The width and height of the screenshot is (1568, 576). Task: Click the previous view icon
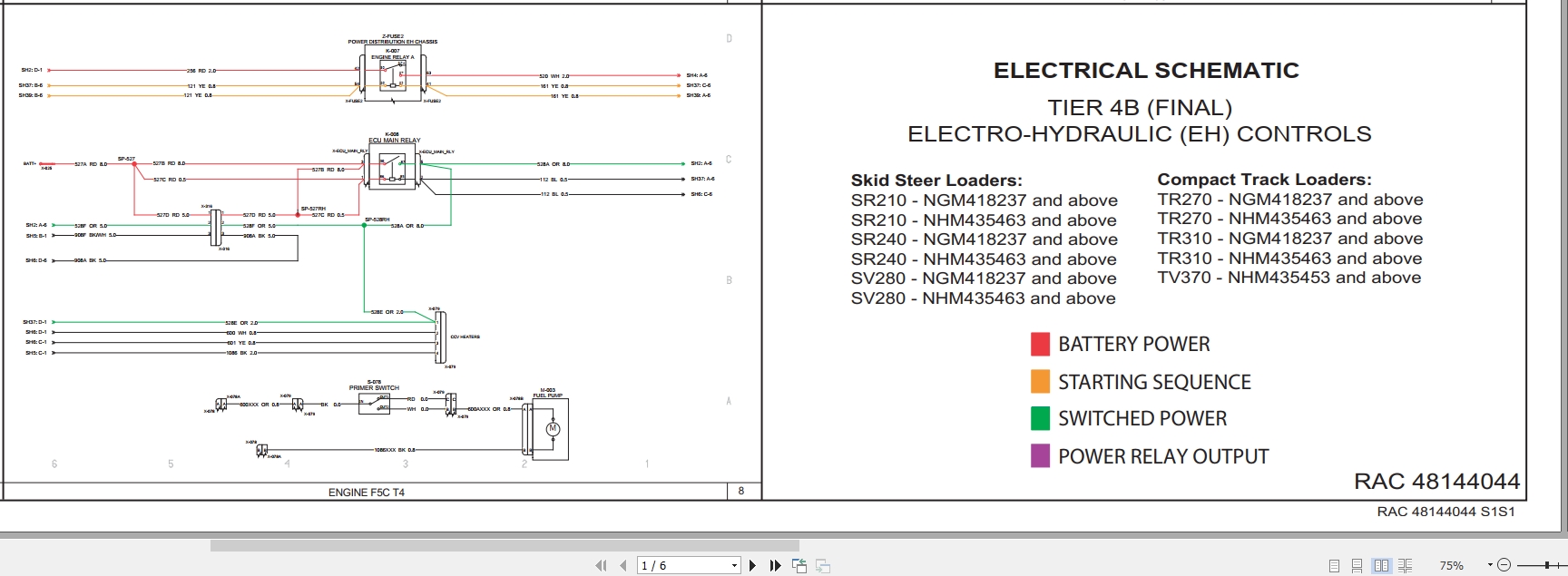(799, 566)
